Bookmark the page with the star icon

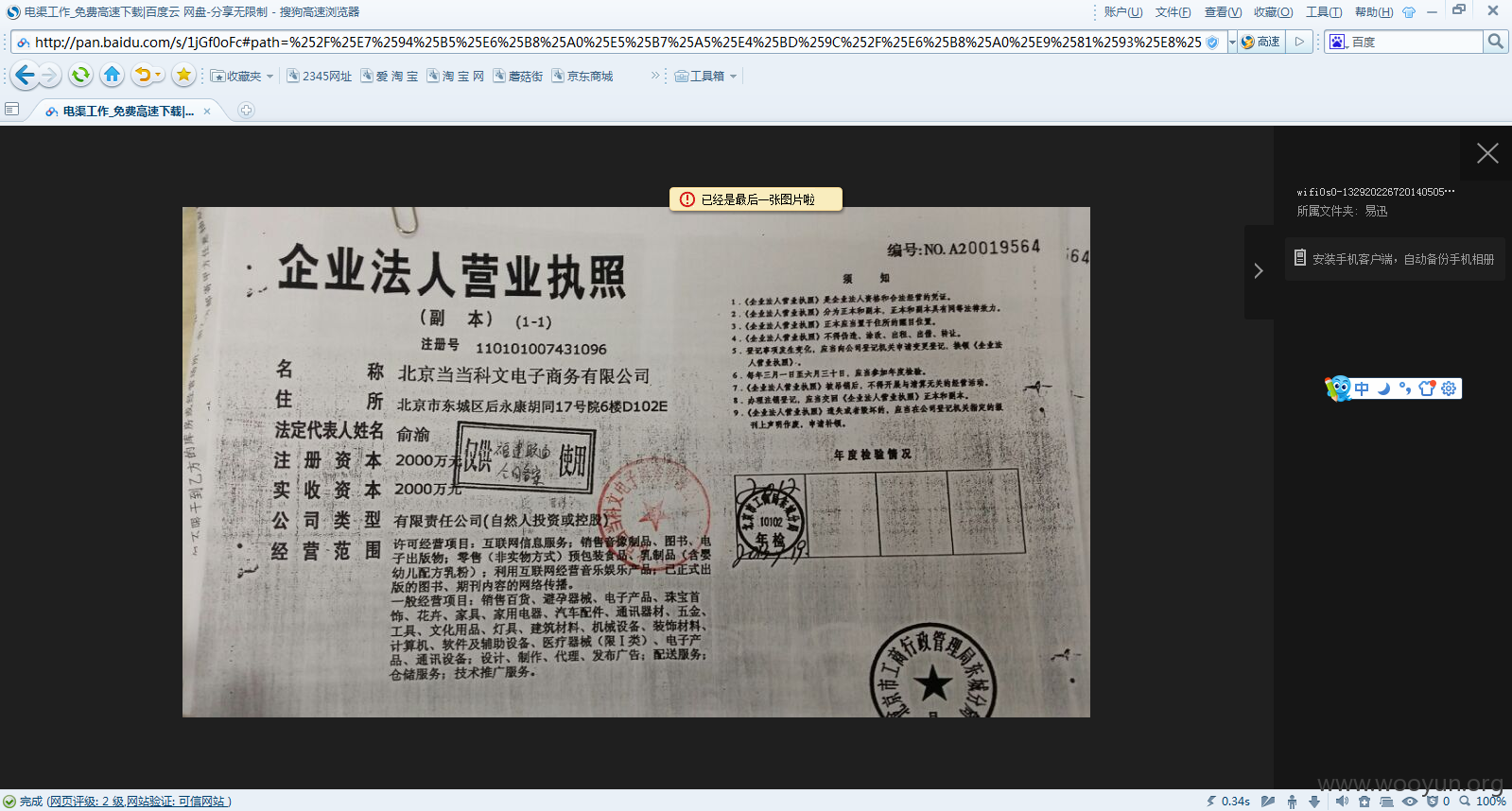click(183, 75)
